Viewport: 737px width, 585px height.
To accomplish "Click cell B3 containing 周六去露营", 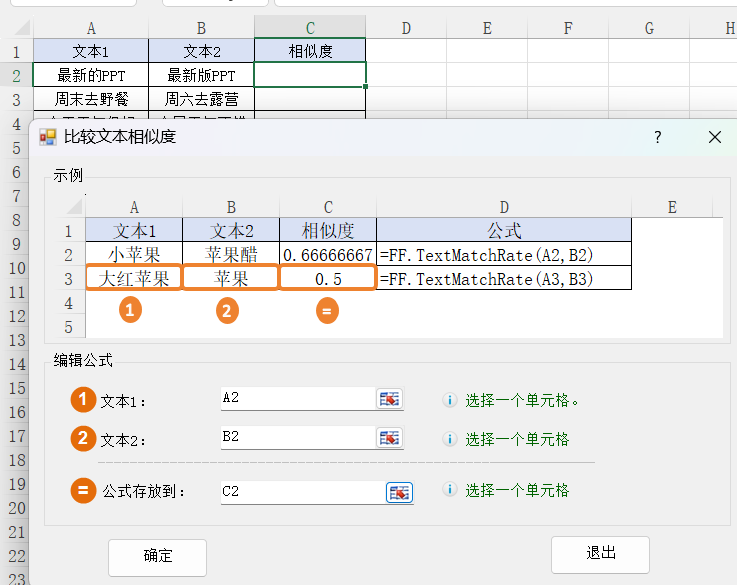I will coord(201,99).
